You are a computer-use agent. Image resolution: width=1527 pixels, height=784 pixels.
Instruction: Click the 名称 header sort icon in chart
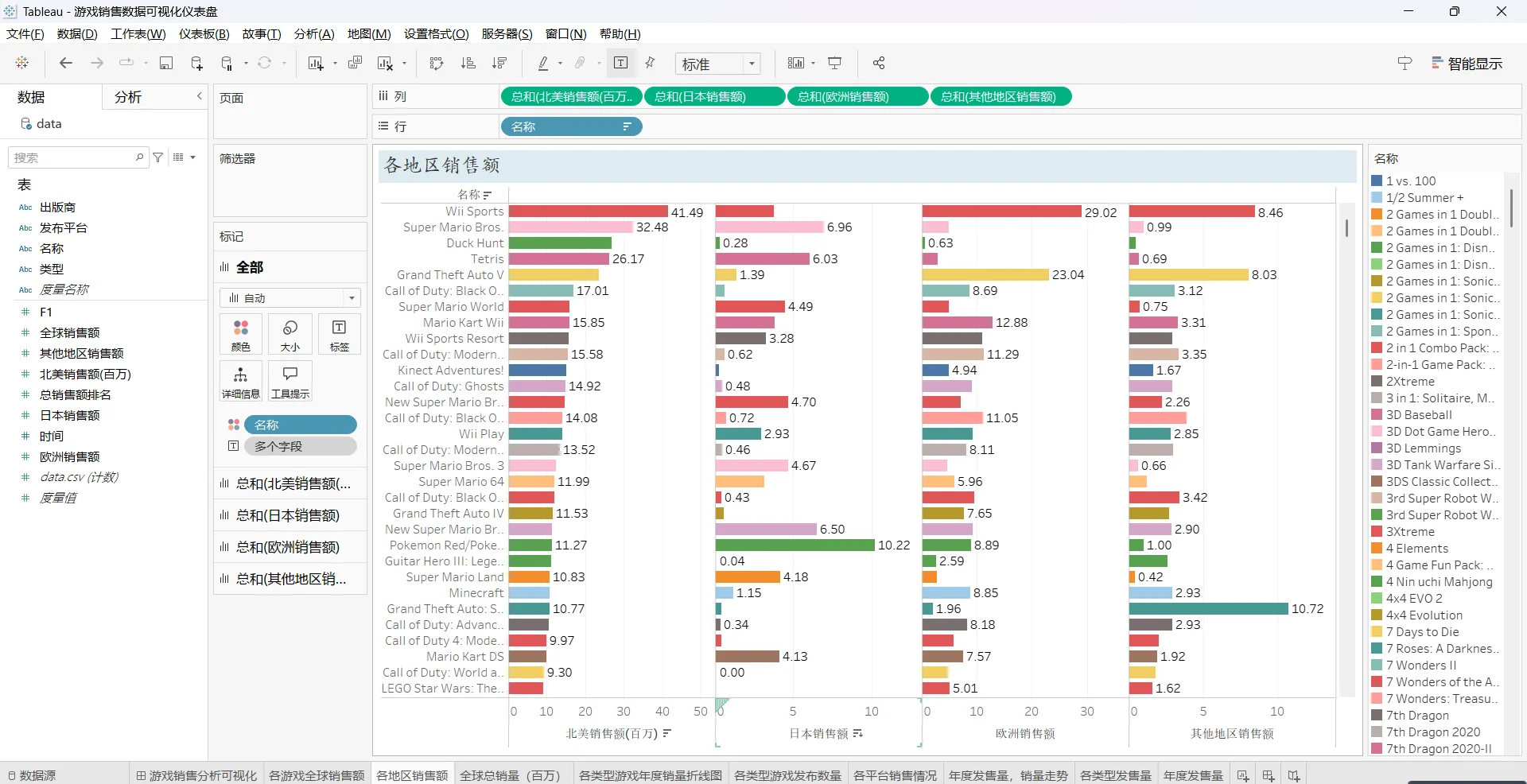coord(488,195)
